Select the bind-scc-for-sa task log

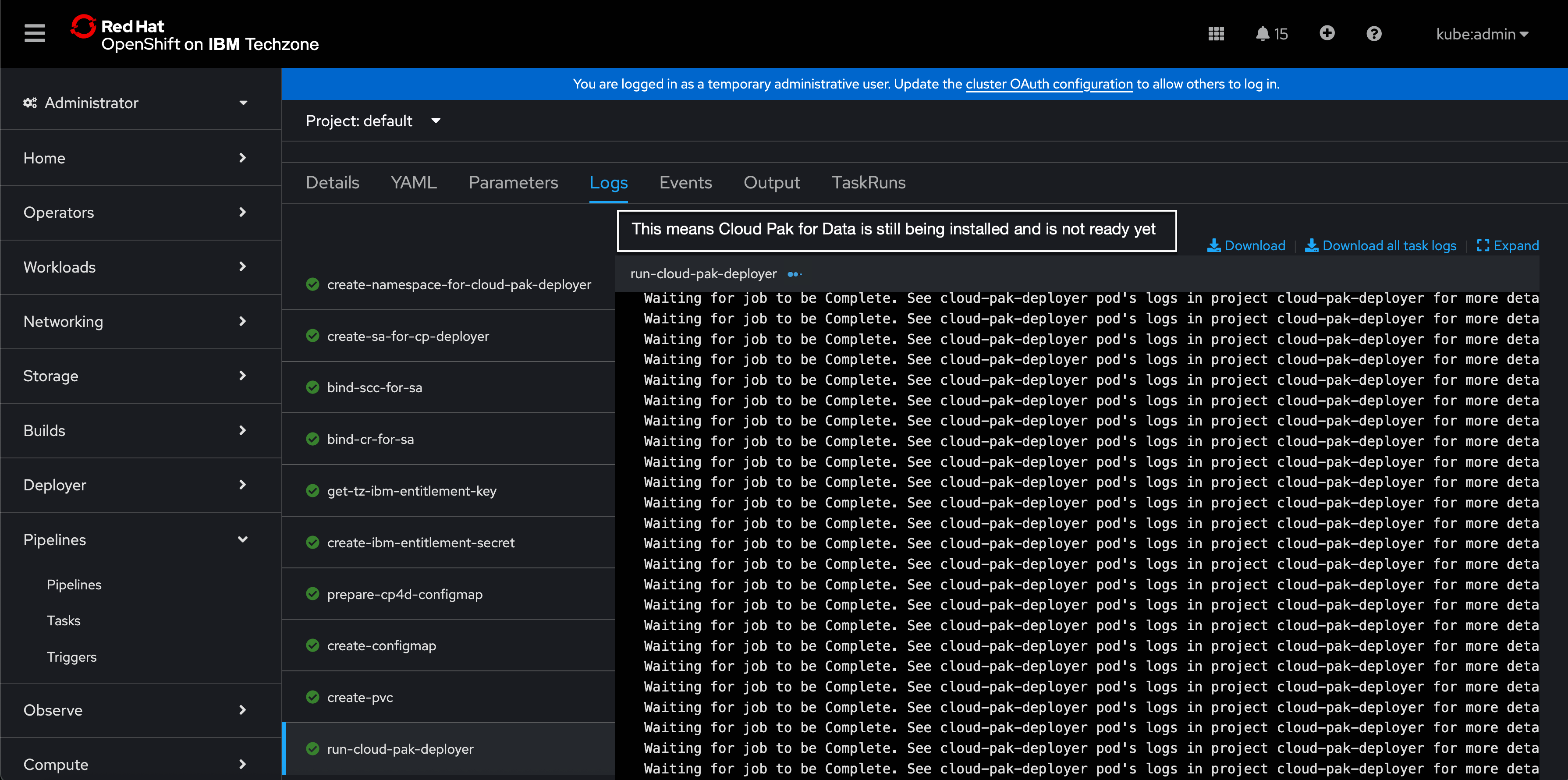tap(374, 387)
